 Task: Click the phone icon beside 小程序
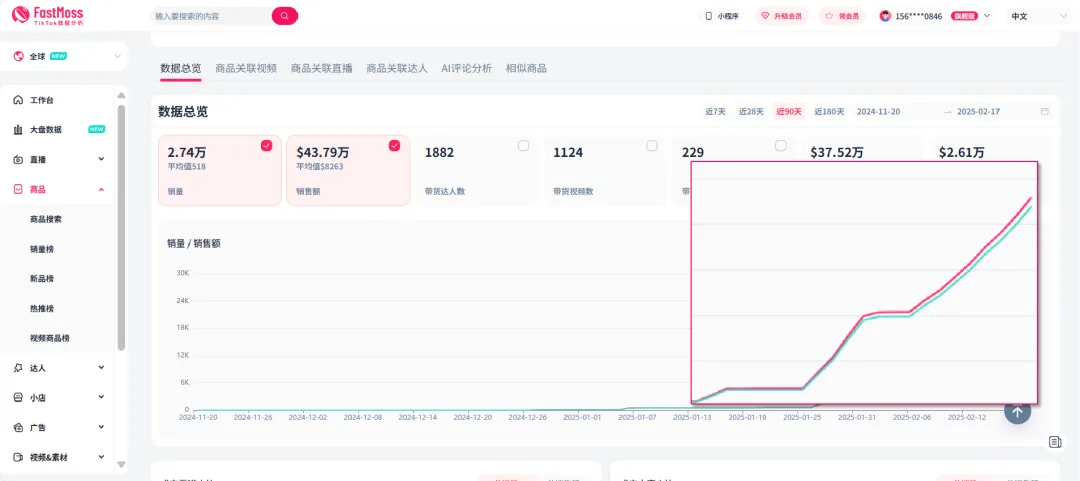point(708,16)
